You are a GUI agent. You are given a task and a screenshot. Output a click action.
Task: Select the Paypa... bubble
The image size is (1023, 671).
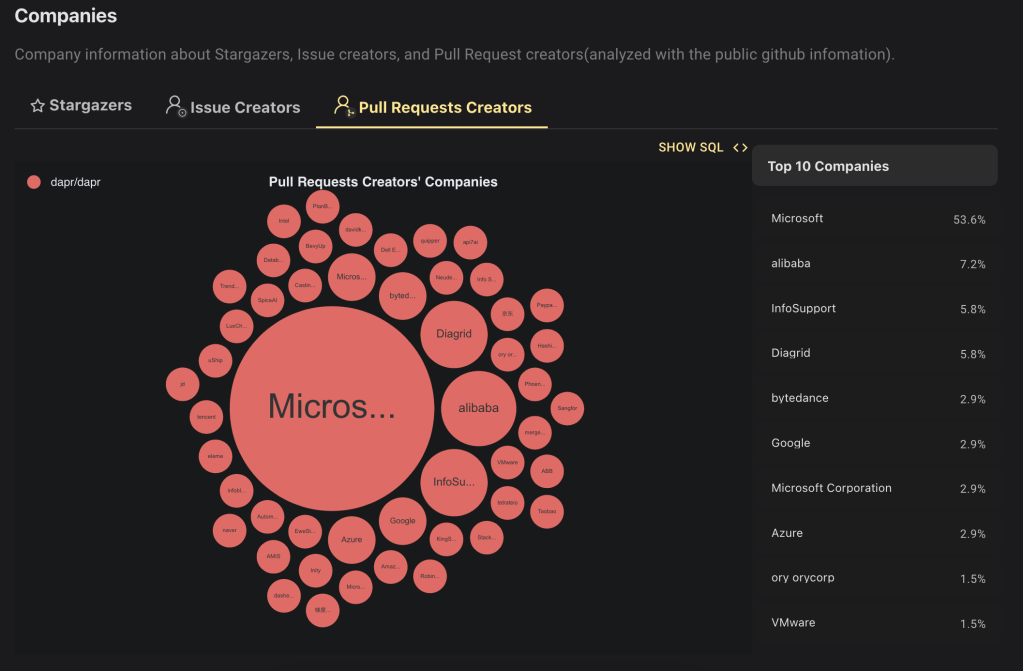[547, 305]
